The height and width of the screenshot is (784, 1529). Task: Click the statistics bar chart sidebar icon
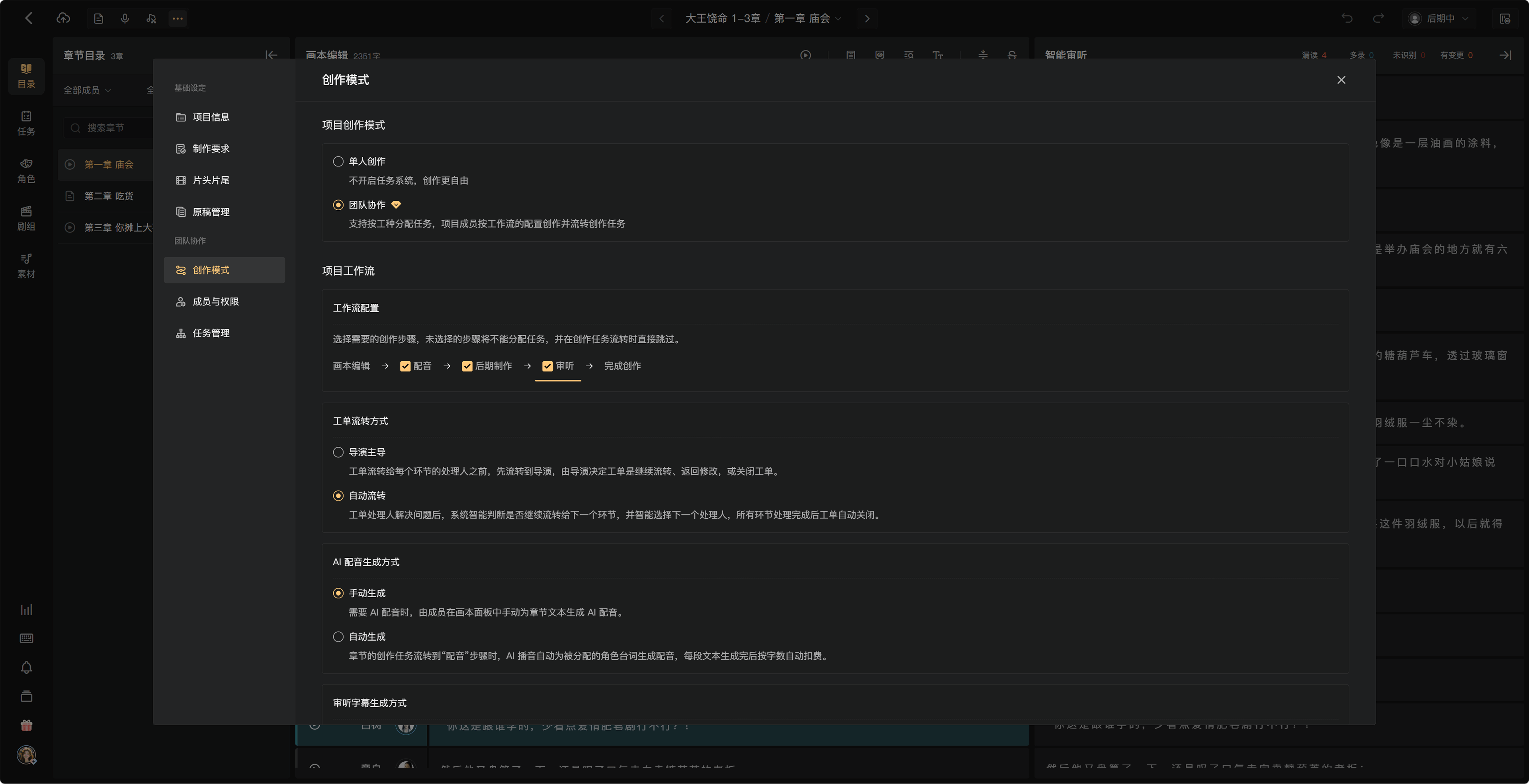26,610
